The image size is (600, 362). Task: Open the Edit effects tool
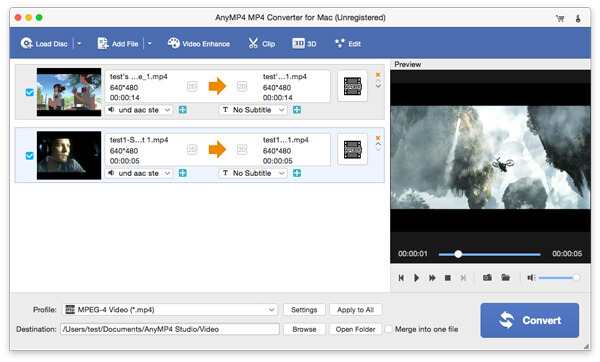tap(347, 44)
